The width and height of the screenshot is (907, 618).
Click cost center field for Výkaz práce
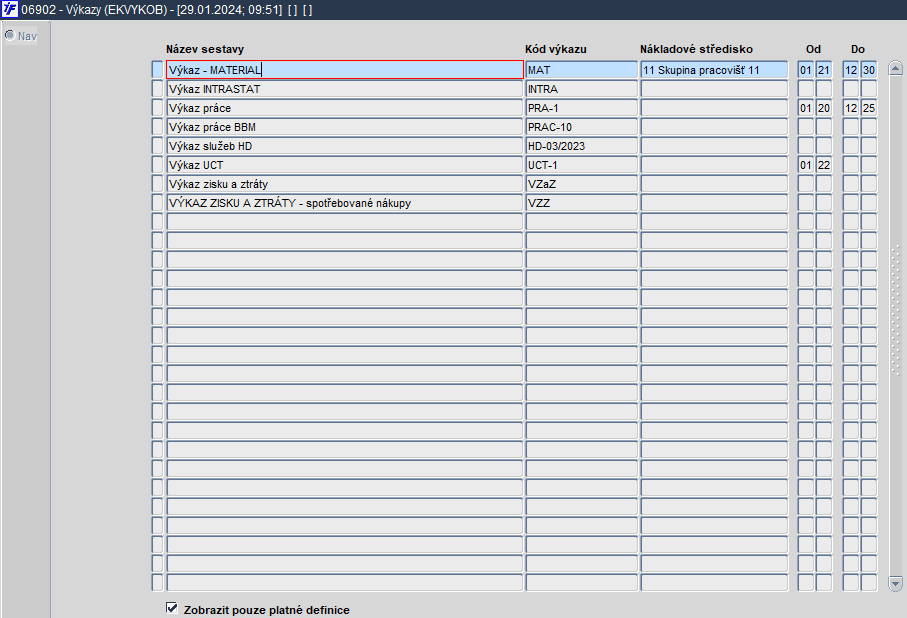(714, 108)
